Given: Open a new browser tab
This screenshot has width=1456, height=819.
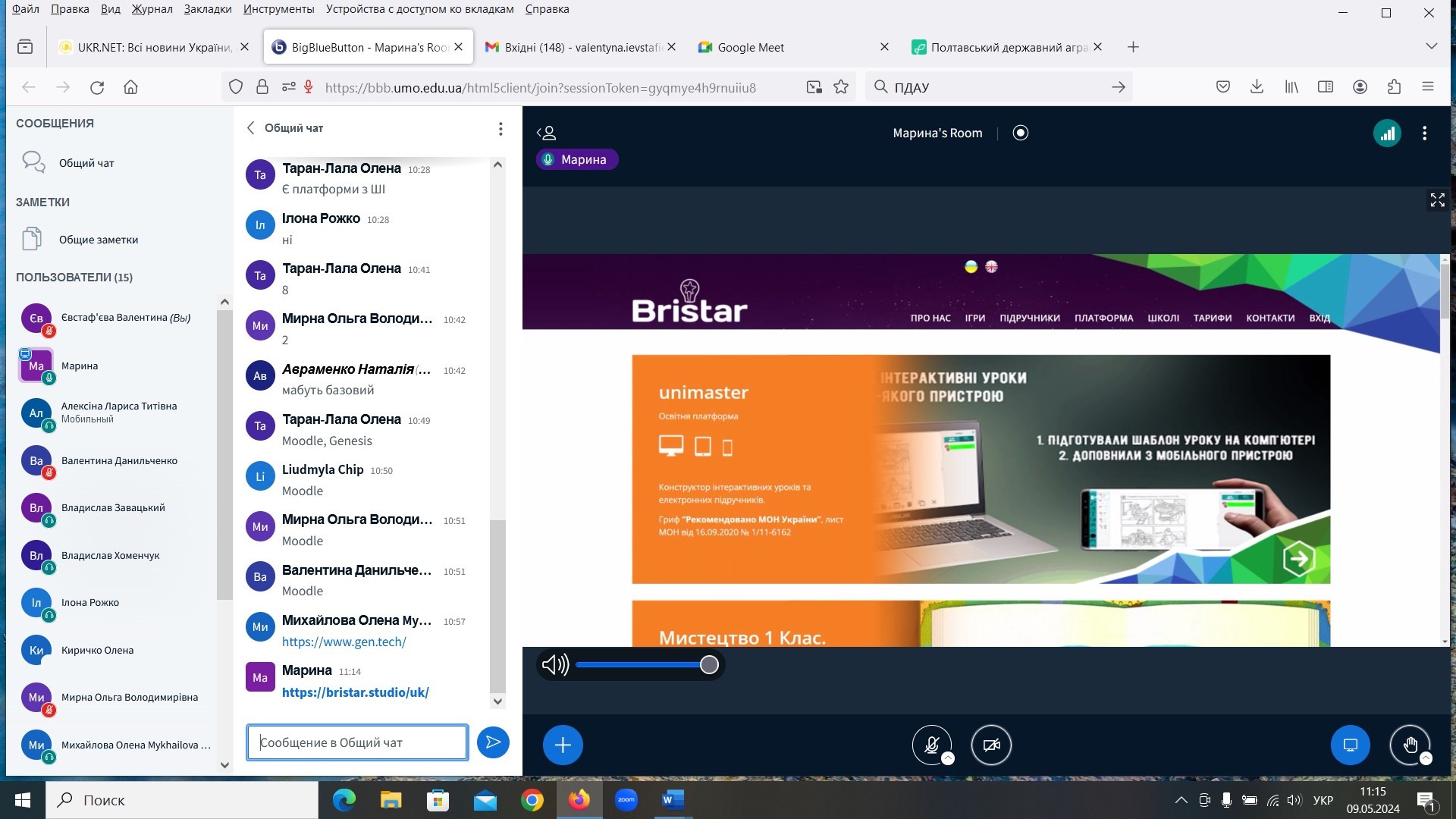Looking at the screenshot, I should click(x=1133, y=47).
